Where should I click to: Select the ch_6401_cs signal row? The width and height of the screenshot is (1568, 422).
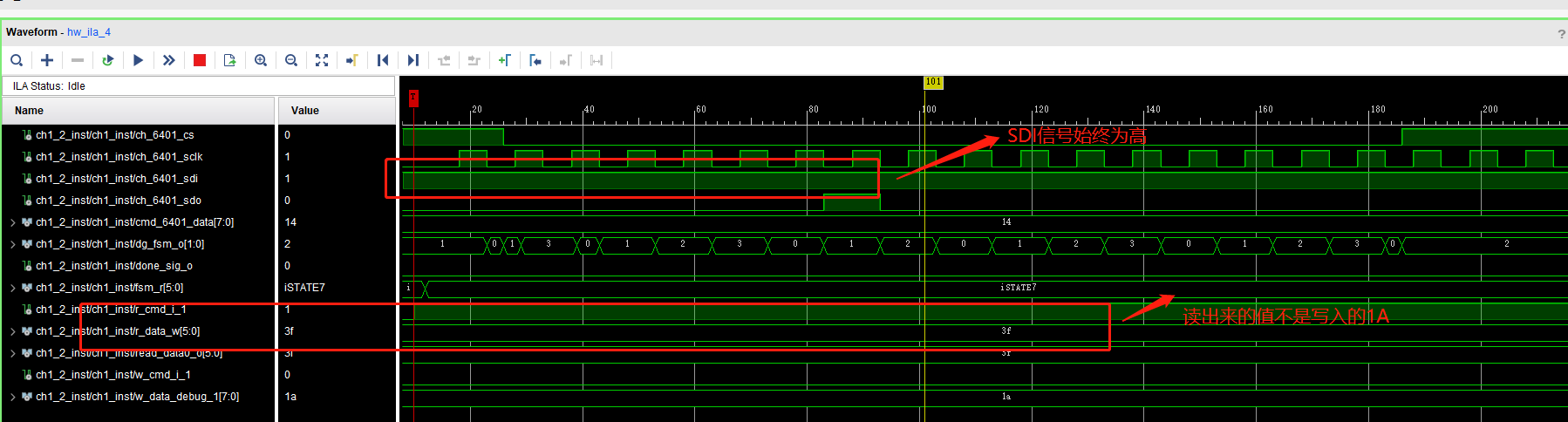coord(139,135)
